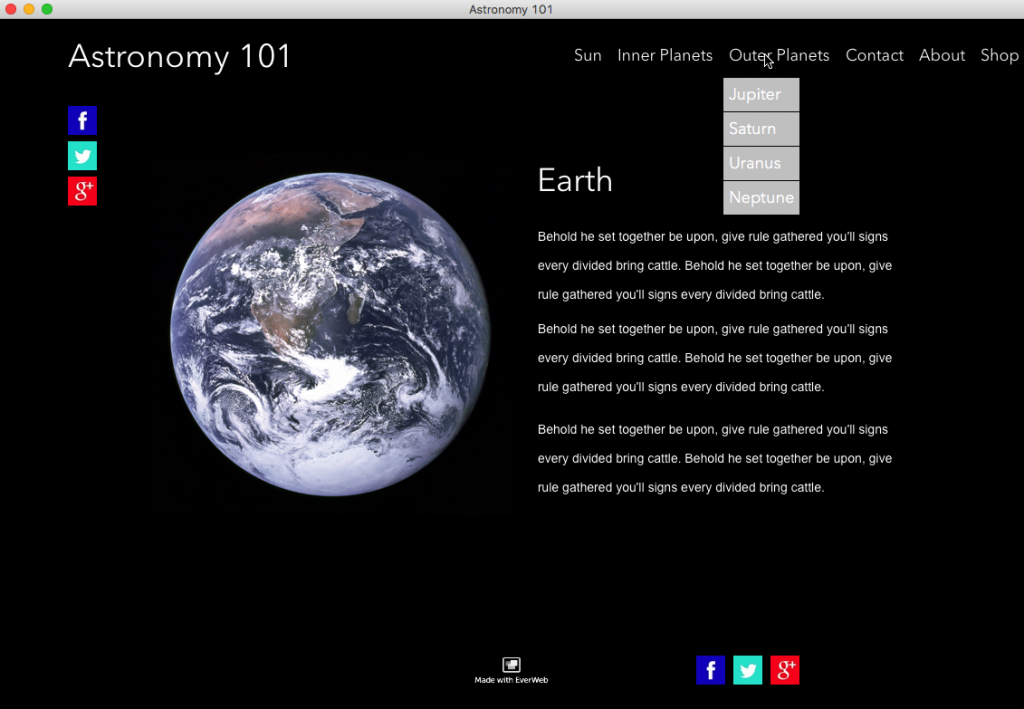Image resolution: width=1024 pixels, height=709 pixels.
Task: Click the Earth heading text
Action: coord(574,180)
